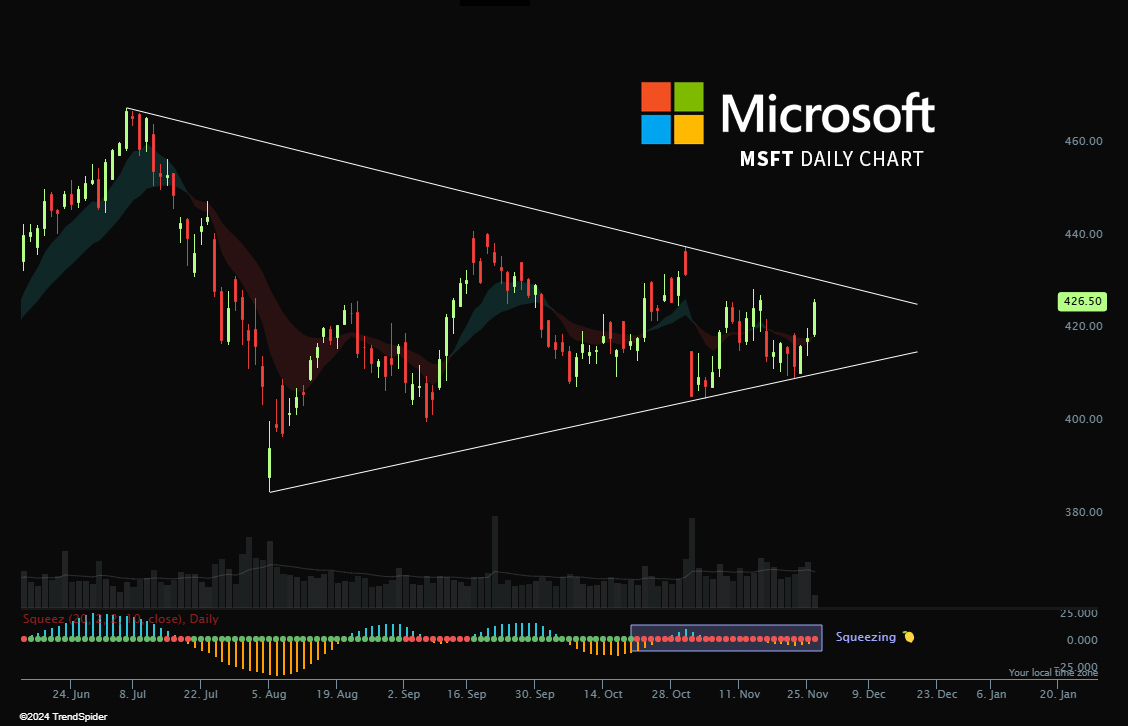This screenshot has width=1128, height=726.
Task: Click the "6. Jan" date label
Action: click(991, 694)
